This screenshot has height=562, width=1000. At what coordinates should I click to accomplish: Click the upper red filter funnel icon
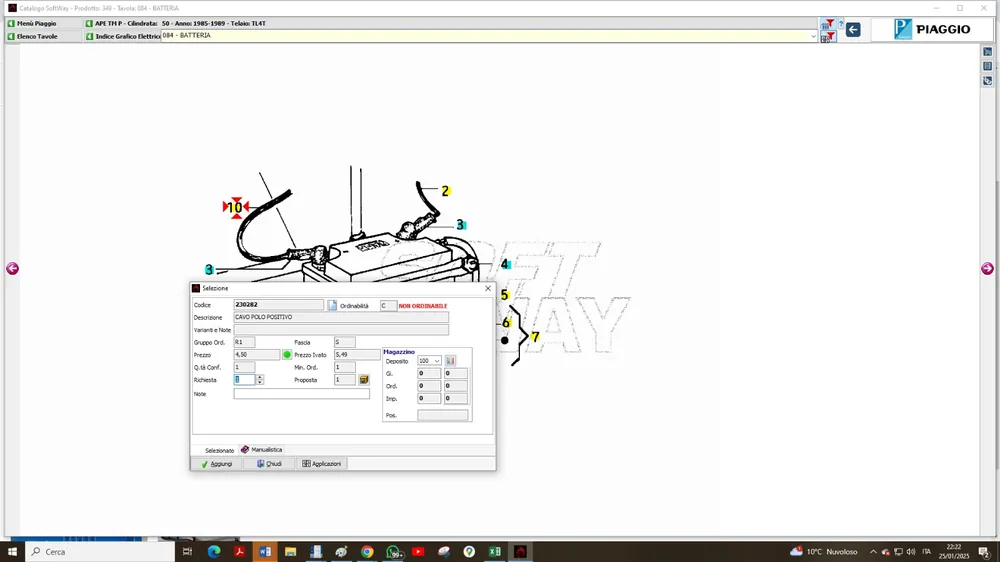pos(827,24)
